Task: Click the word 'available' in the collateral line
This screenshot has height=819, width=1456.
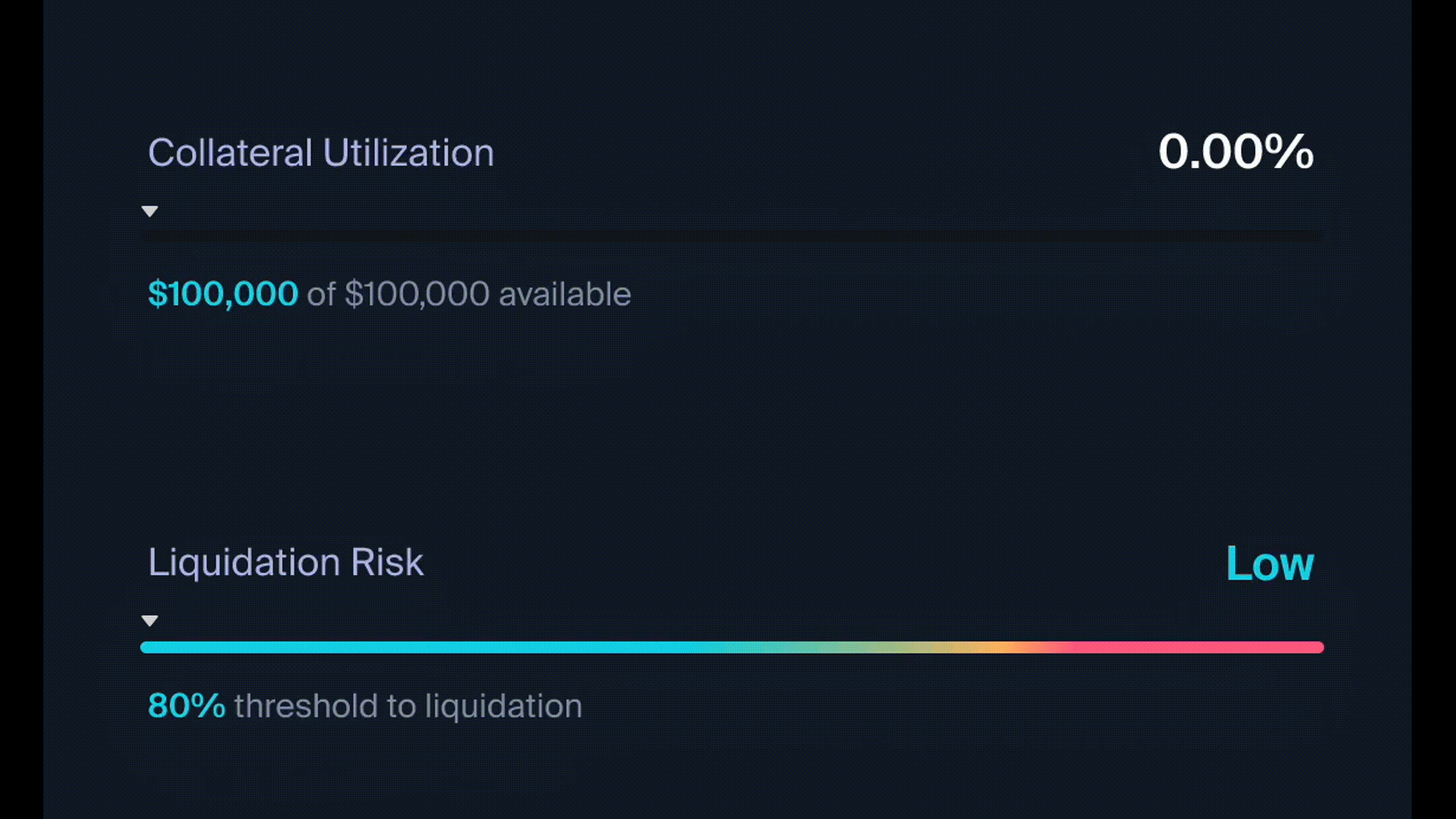Action: tap(565, 294)
